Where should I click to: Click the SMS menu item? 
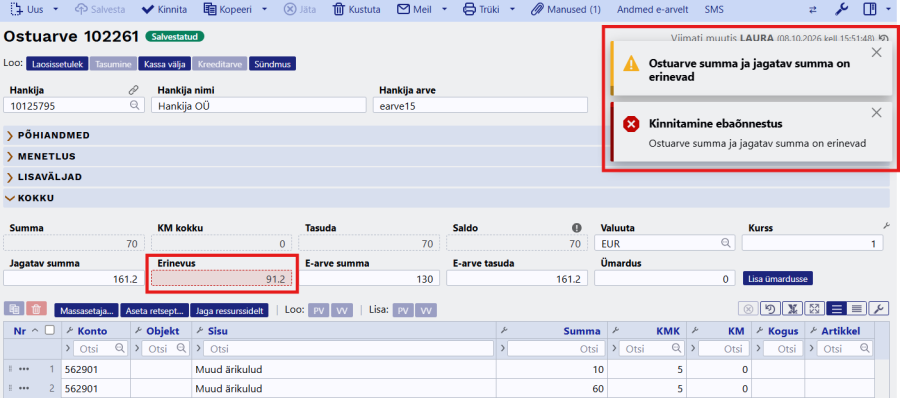[713, 9]
